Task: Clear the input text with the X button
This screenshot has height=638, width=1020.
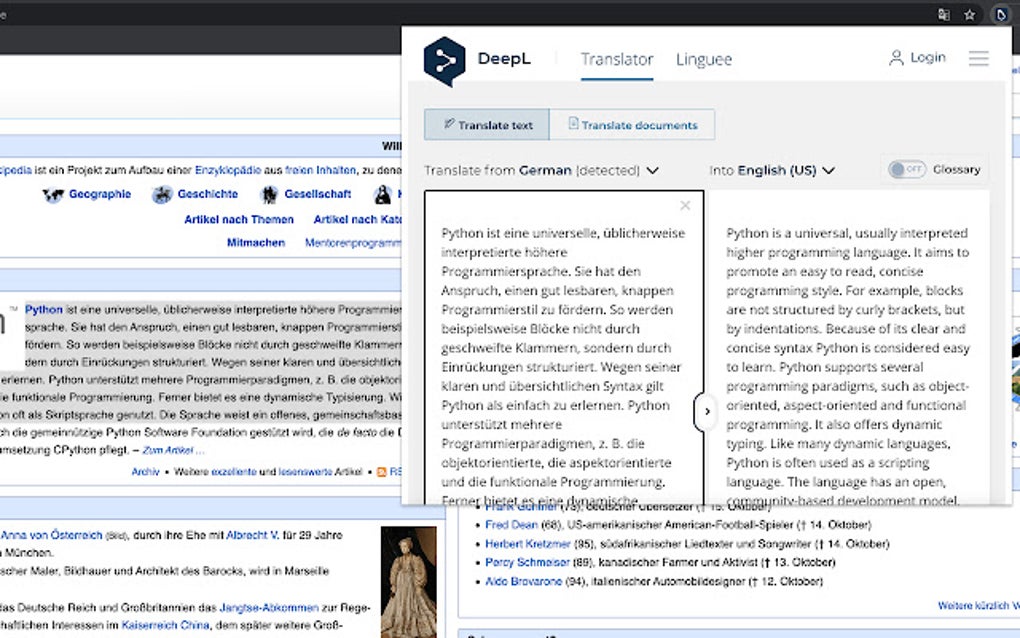Action: [685, 205]
